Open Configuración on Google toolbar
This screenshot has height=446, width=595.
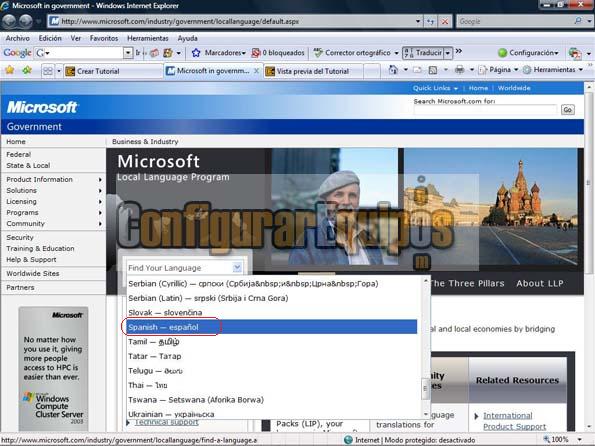[528, 53]
